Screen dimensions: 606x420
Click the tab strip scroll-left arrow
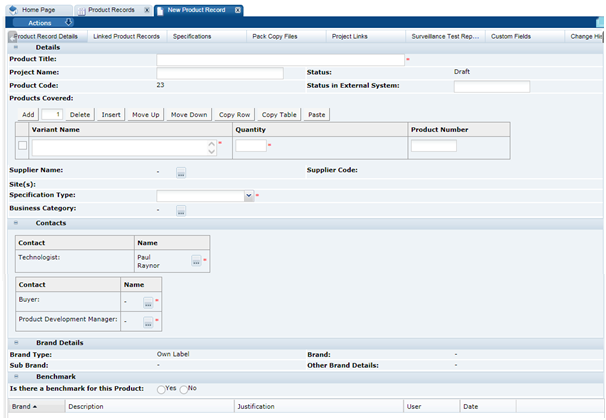[12, 36]
